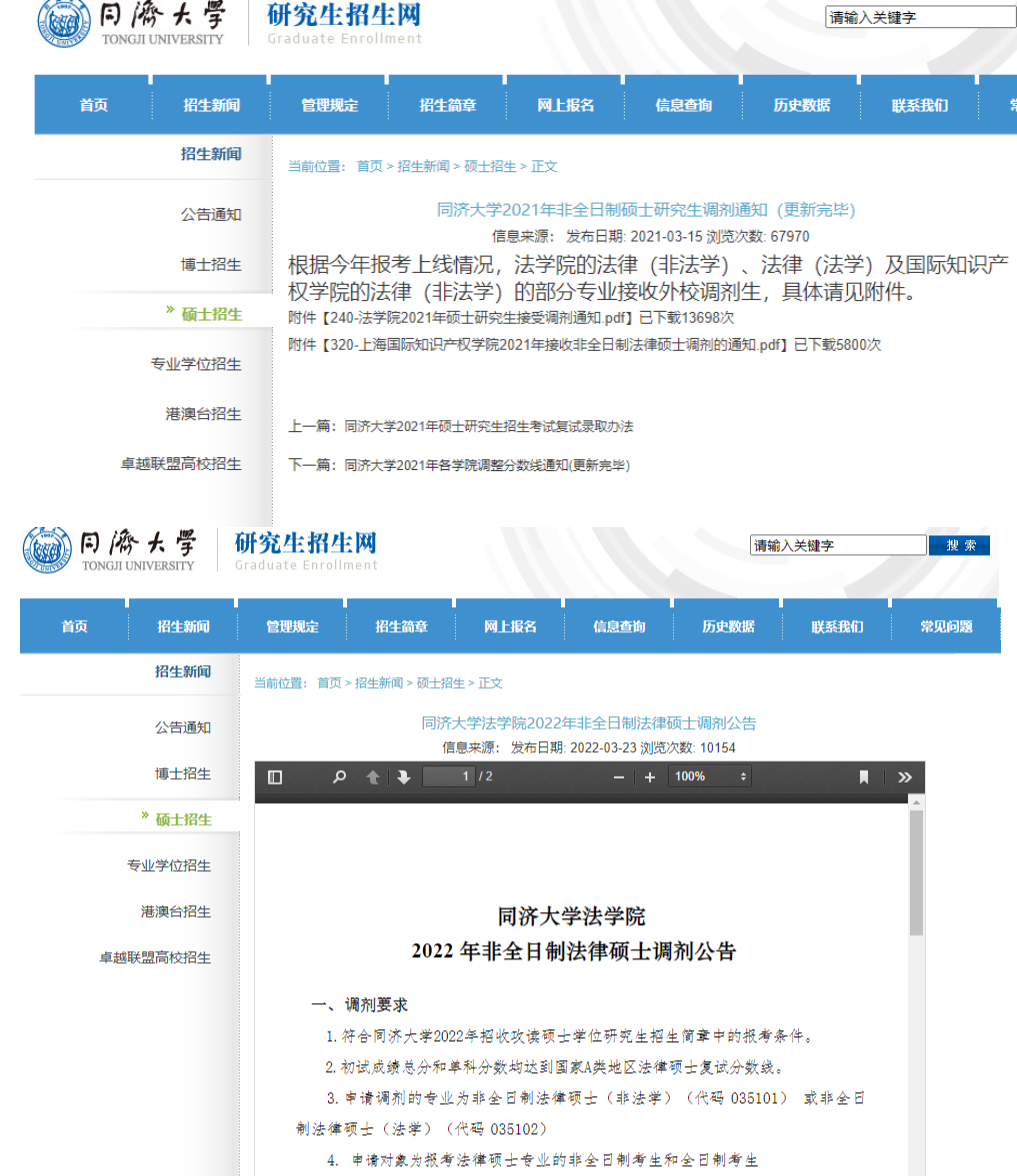Go to next PDF page arrow
The height and width of the screenshot is (1176, 1017).
pyautogui.click(x=404, y=777)
